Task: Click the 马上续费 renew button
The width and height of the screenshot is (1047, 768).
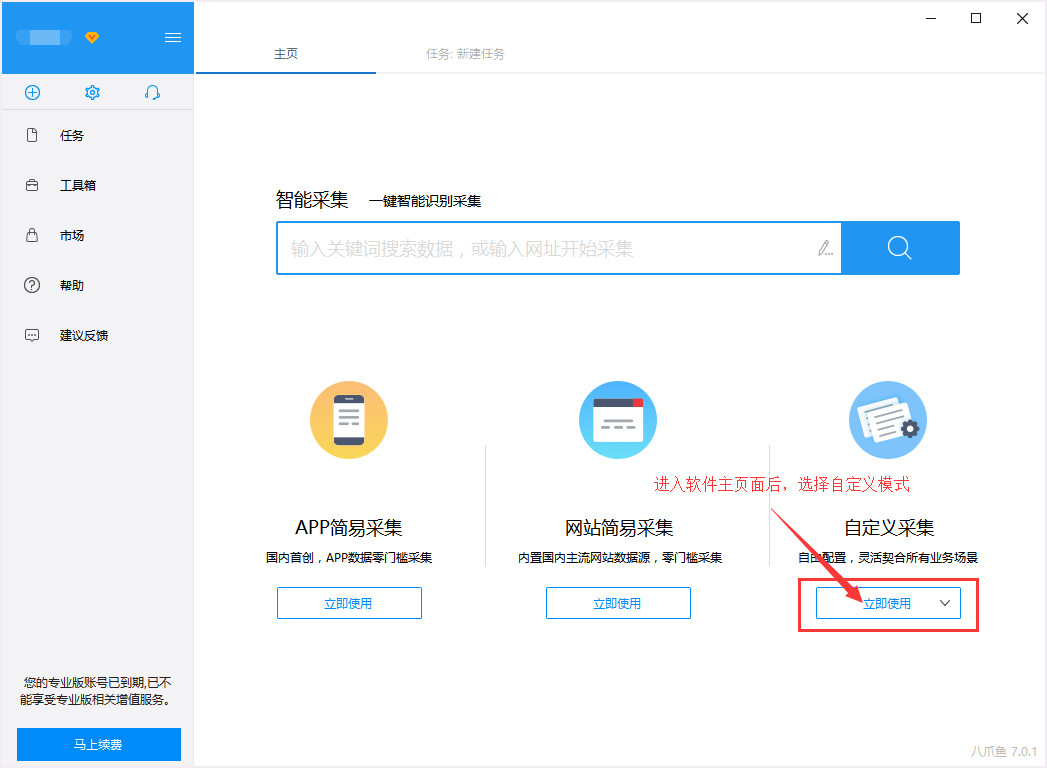Action: (x=99, y=744)
